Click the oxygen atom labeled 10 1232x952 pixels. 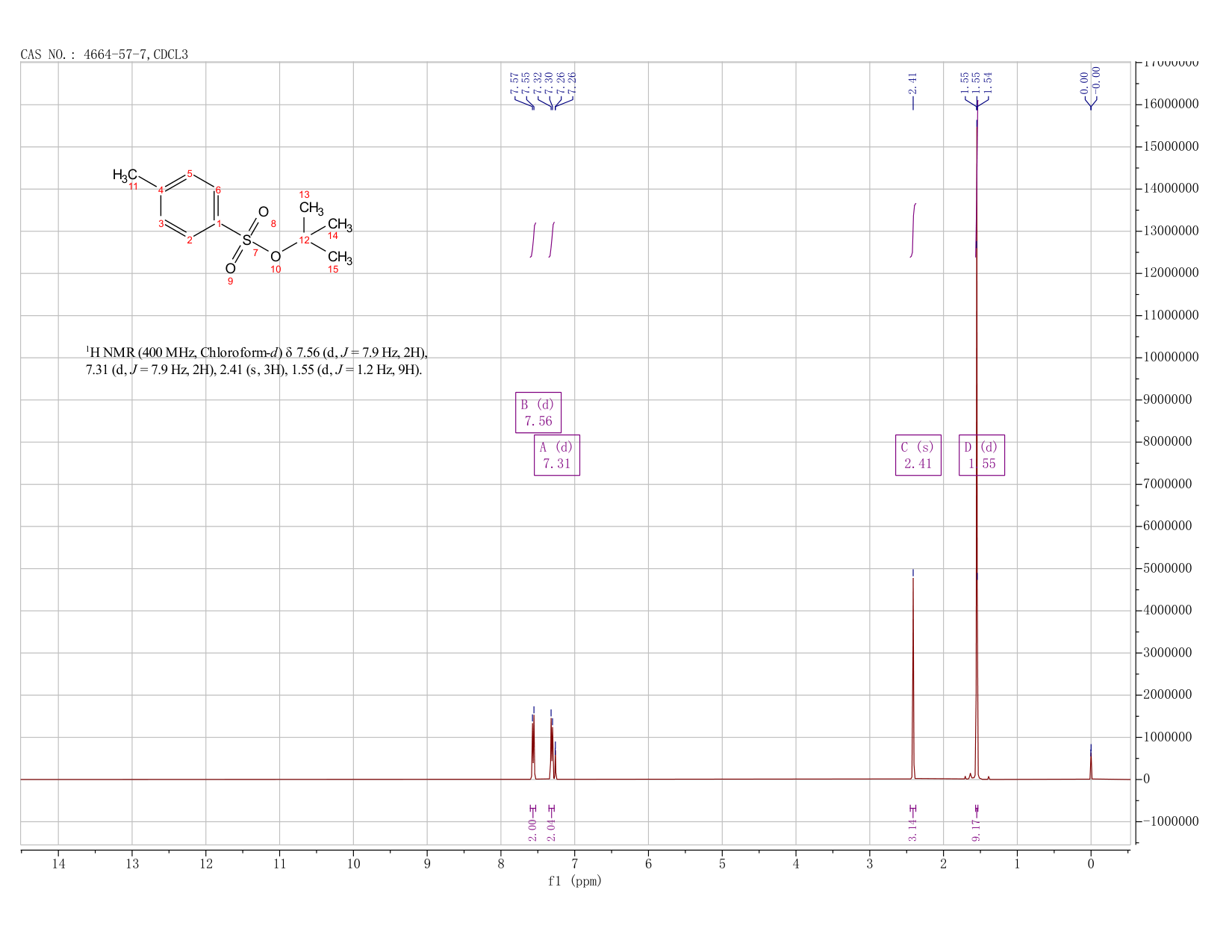pos(276,257)
